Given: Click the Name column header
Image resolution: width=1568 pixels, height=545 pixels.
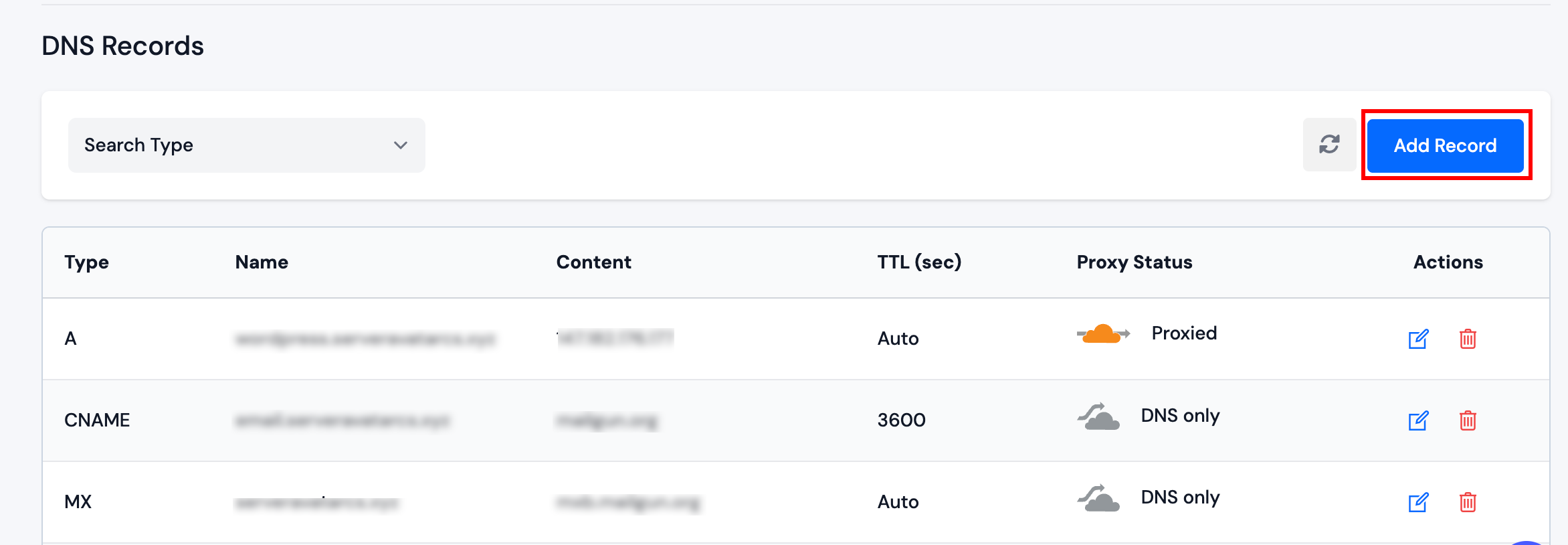Looking at the screenshot, I should (261, 262).
